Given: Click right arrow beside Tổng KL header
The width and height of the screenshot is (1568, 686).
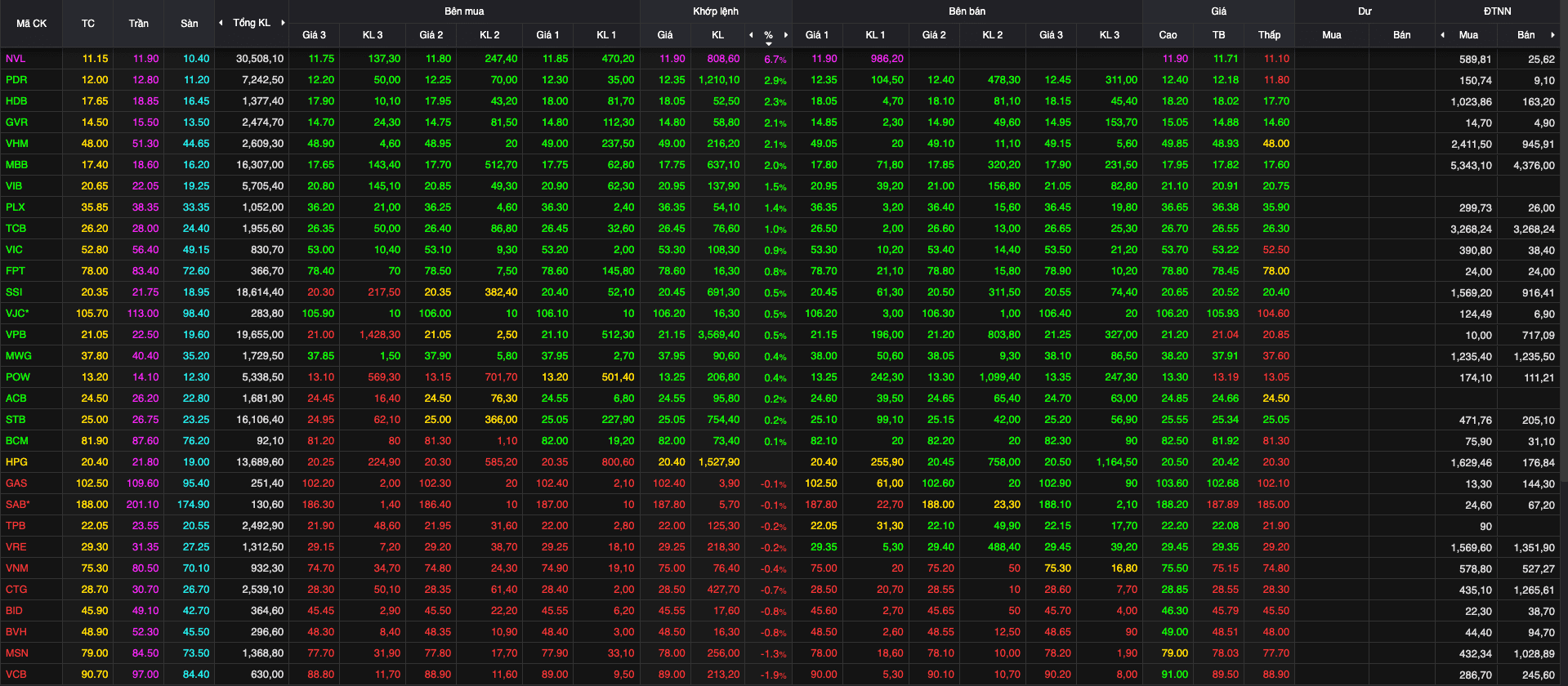Looking at the screenshot, I should tap(283, 23).
